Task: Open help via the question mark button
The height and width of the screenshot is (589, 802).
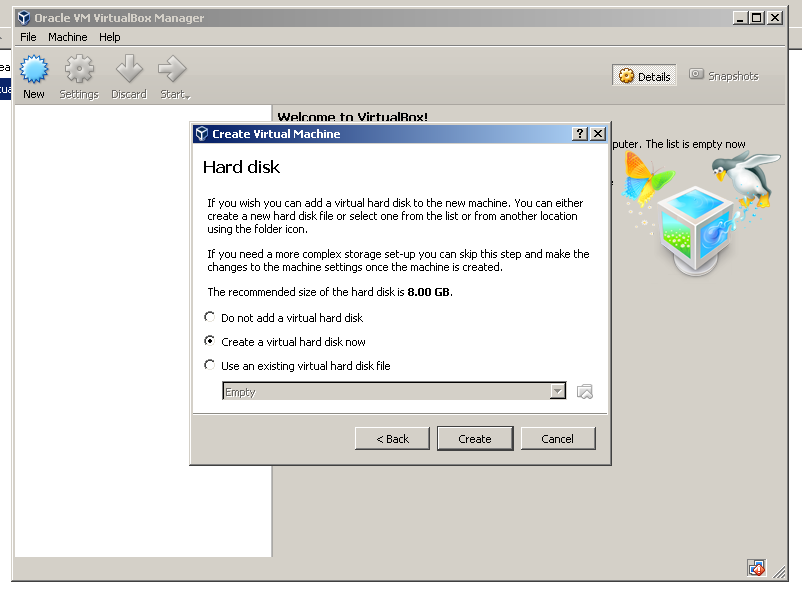Action: coord(580,133)
